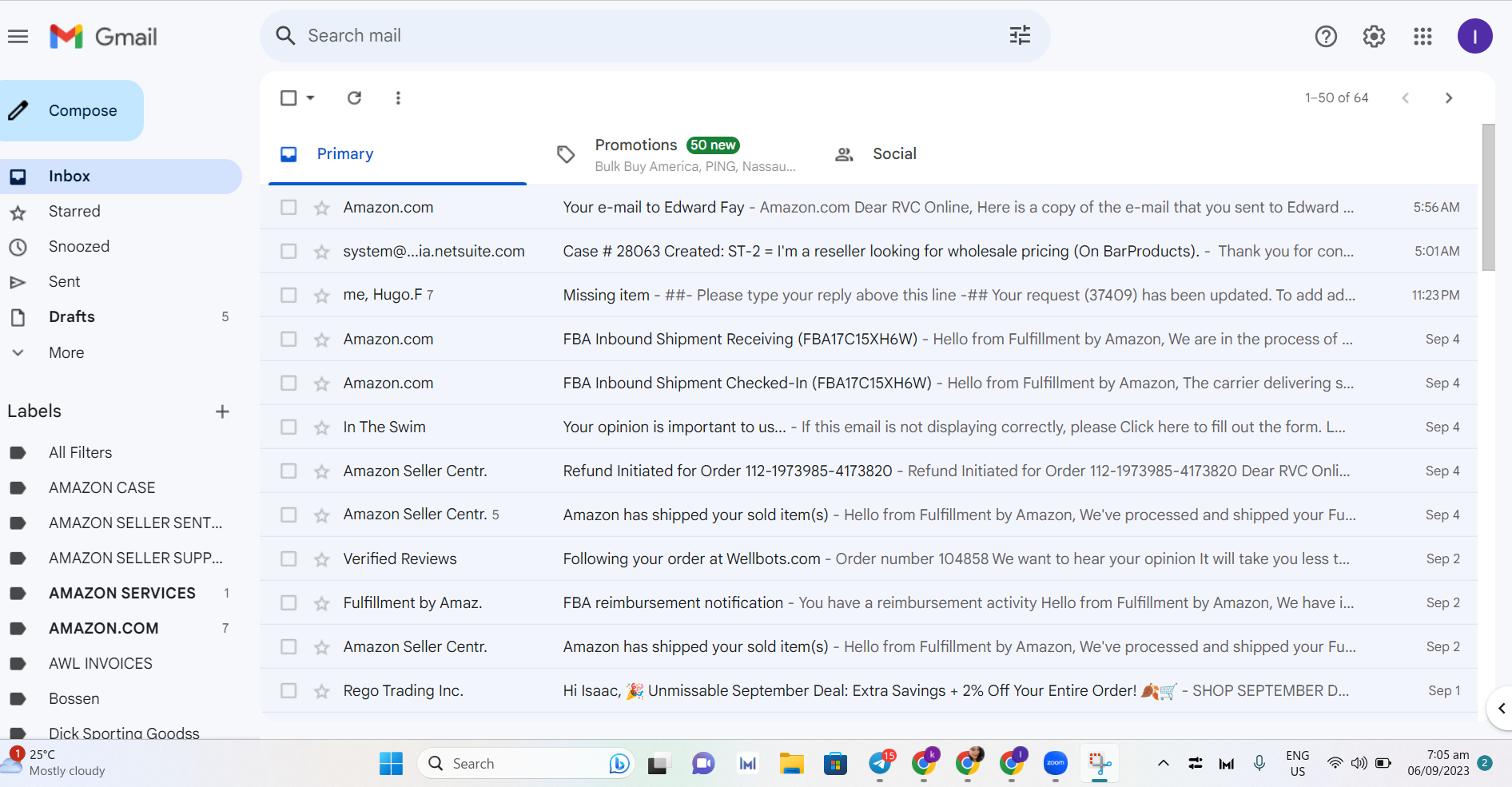Open the Snipping Tool taskbar icon

(x=1100, y=764)
